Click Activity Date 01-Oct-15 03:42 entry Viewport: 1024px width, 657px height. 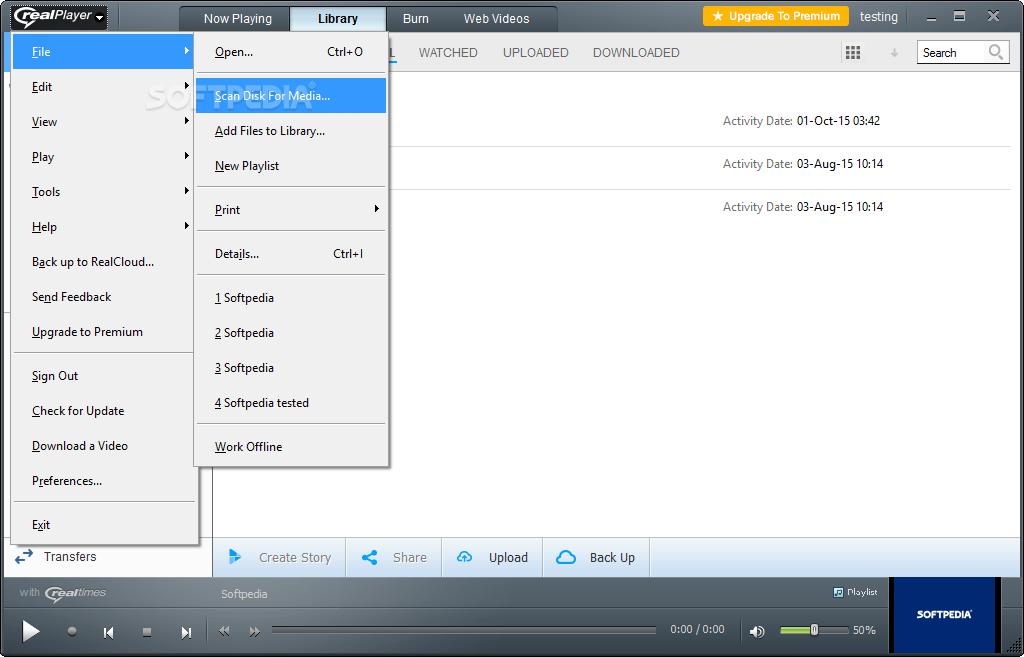[x=801, y=121]
